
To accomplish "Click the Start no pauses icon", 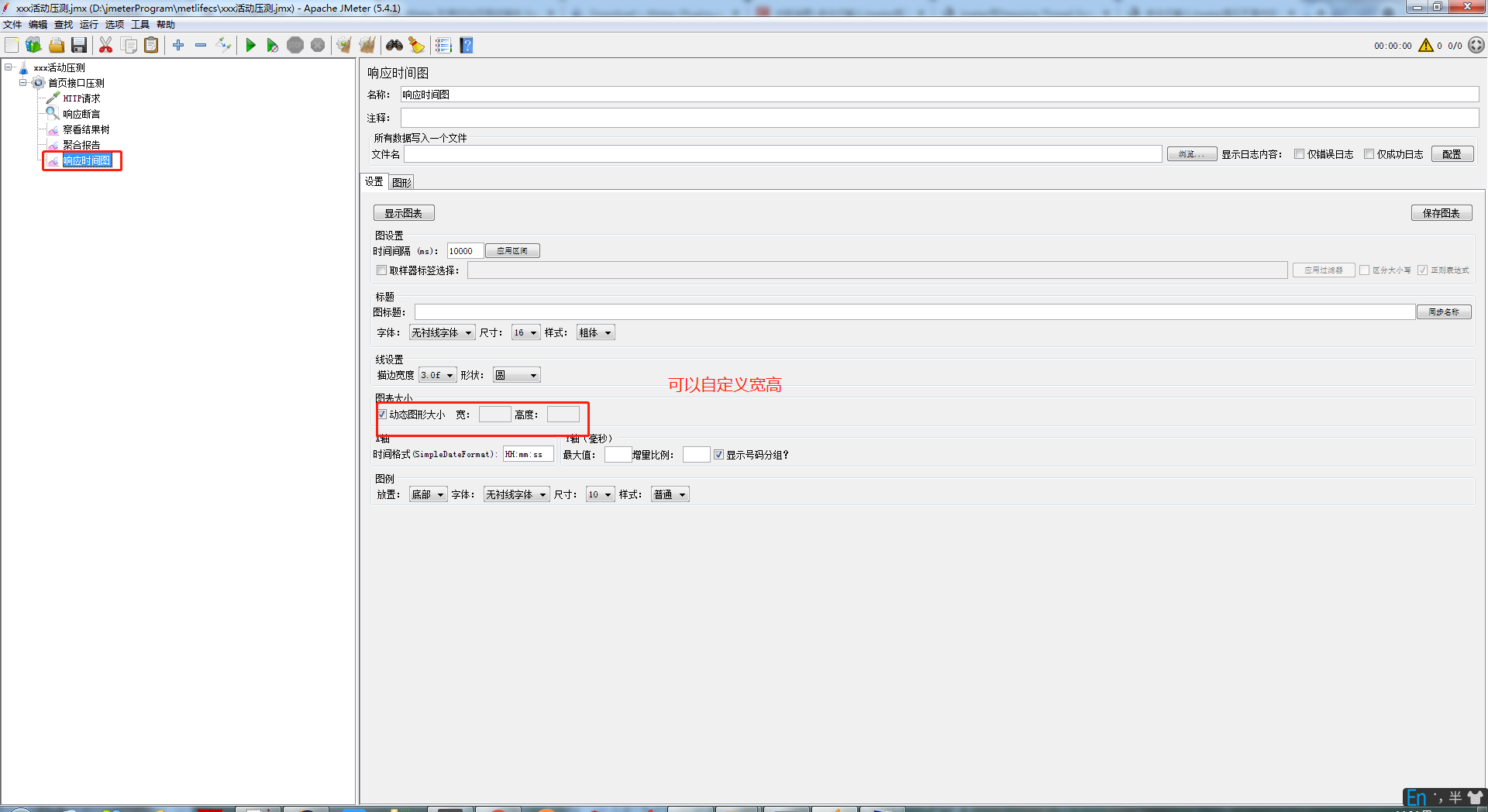I will (x=272, y=46).
